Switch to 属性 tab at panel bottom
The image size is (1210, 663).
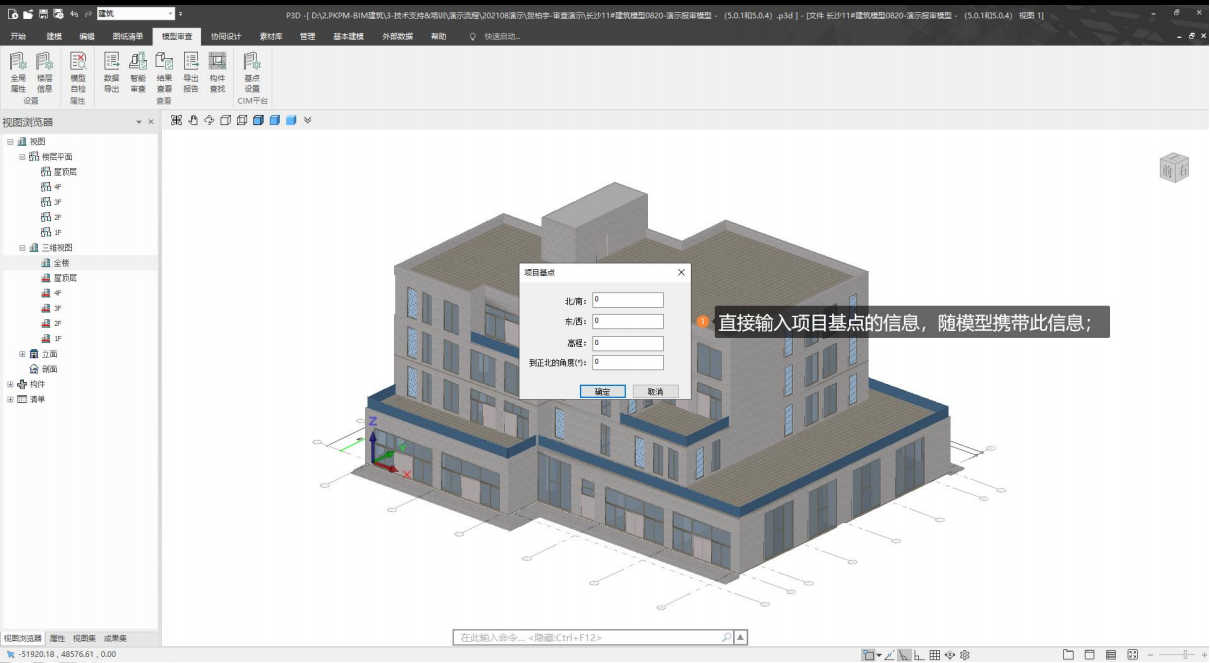pos(57,638)
